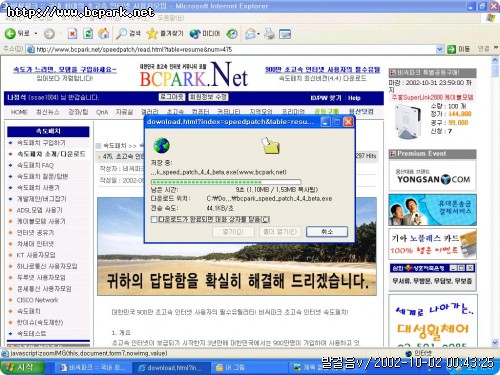The image size is (500, 375).
Task: Click scrollbar up arrow of page
Action: (495, 60)
